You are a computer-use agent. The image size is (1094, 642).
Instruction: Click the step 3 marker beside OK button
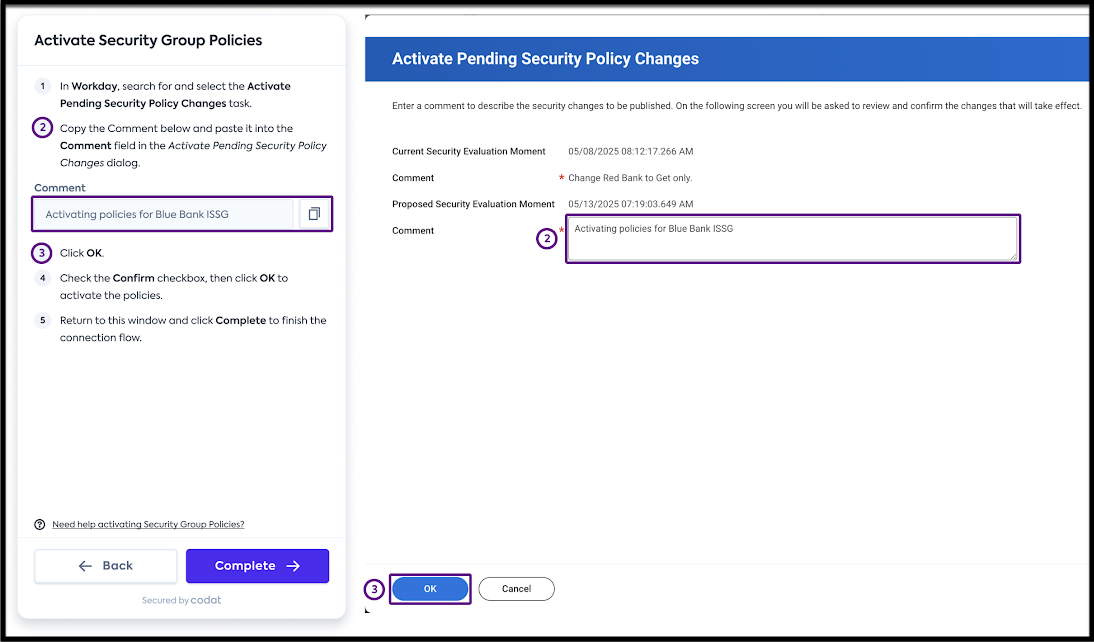click(x=374, y=589)
